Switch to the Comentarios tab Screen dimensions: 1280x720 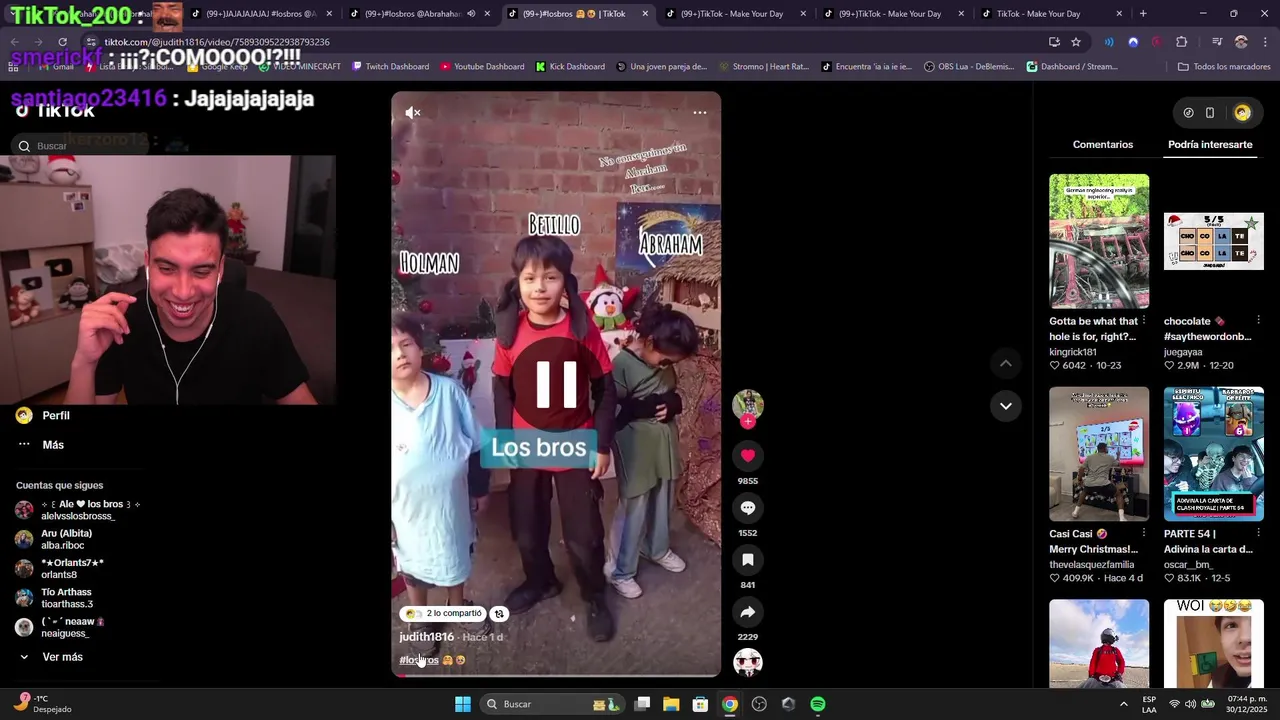(1103, 145)
